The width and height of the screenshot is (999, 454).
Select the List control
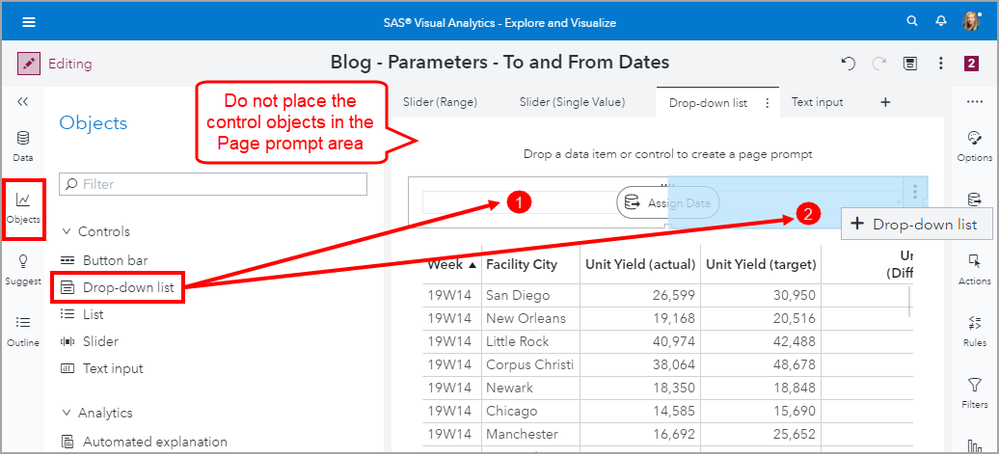coord(82,315)
